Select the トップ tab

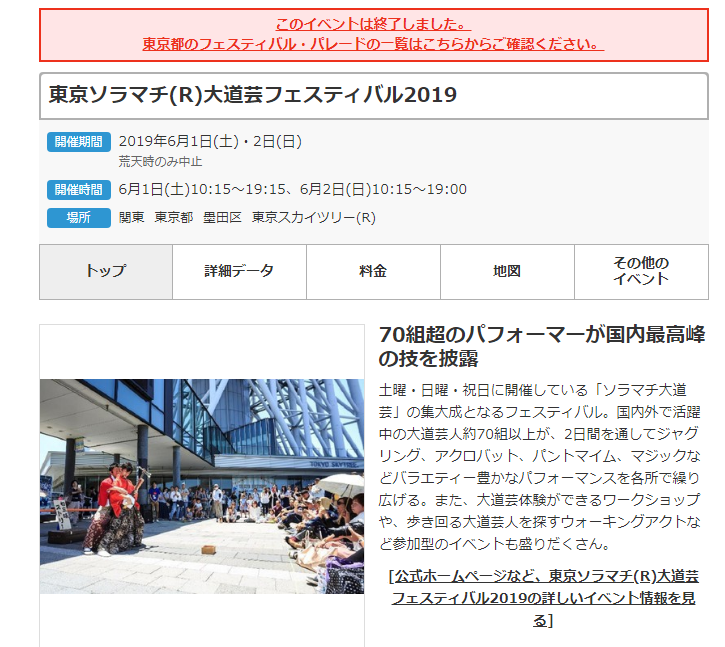[106, 272]
